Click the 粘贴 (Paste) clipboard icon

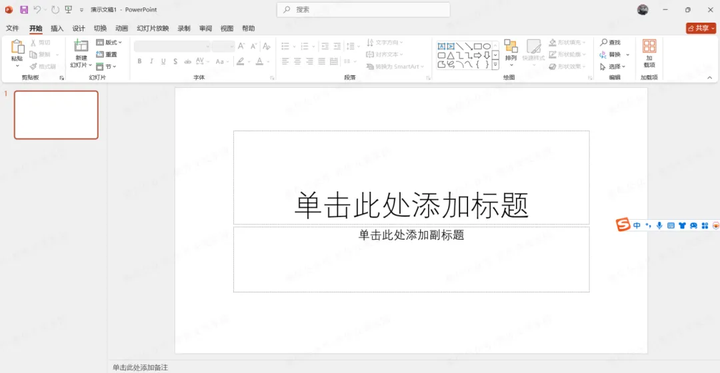tap(17, 47)
